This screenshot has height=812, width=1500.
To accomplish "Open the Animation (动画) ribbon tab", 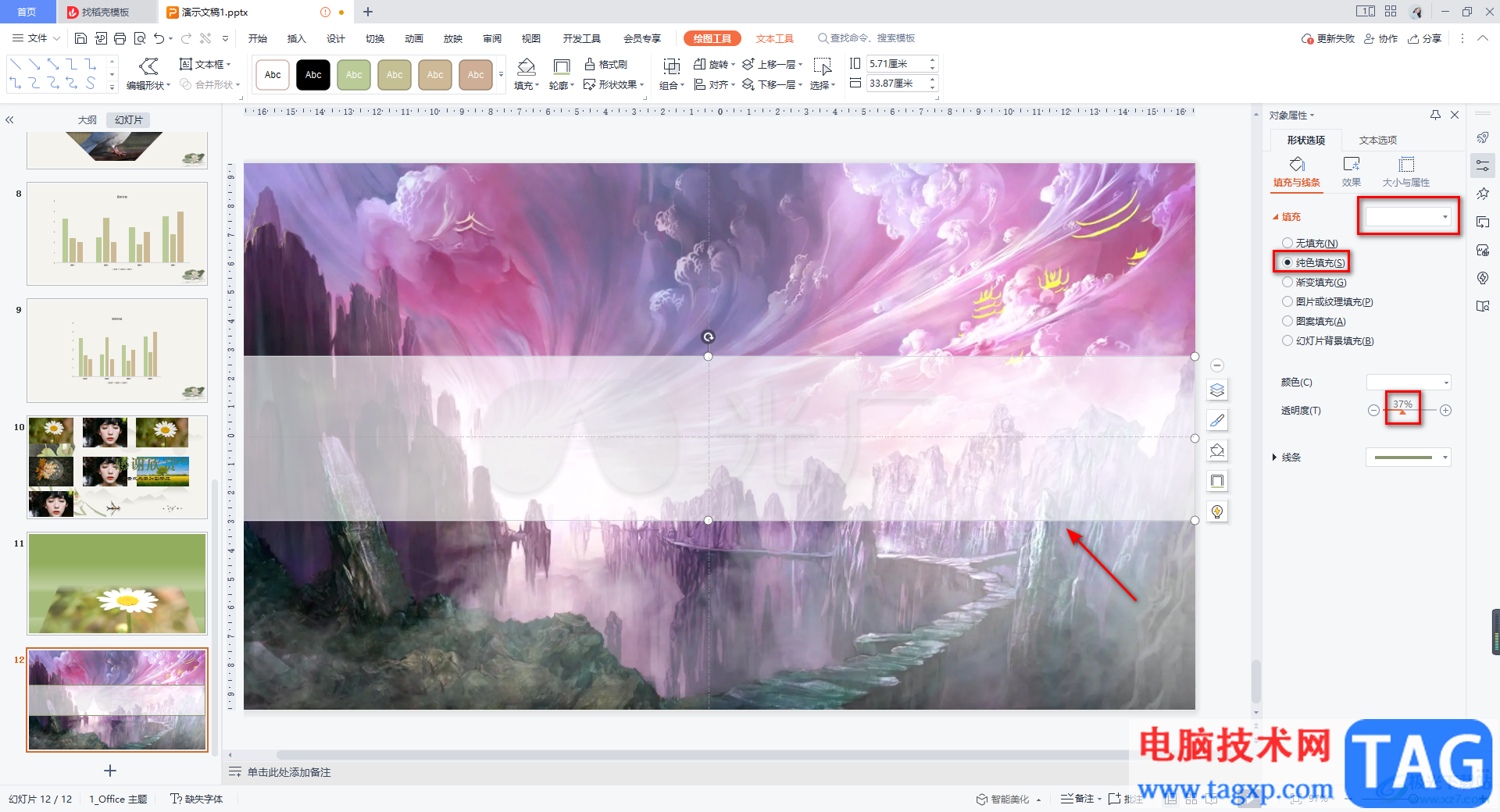I will [x=414, y=38].
